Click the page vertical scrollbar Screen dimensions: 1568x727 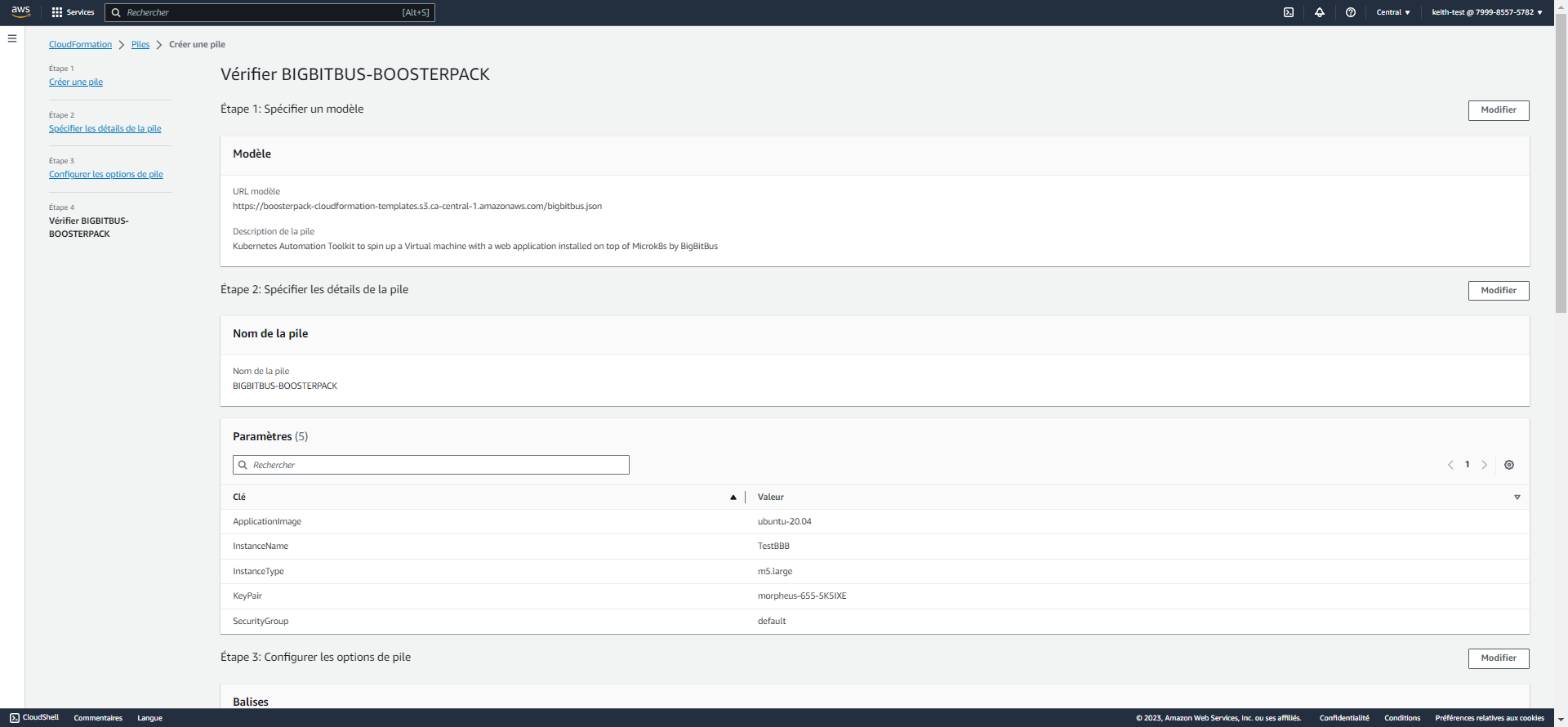pyautogui.click(x=1561, y=163)
